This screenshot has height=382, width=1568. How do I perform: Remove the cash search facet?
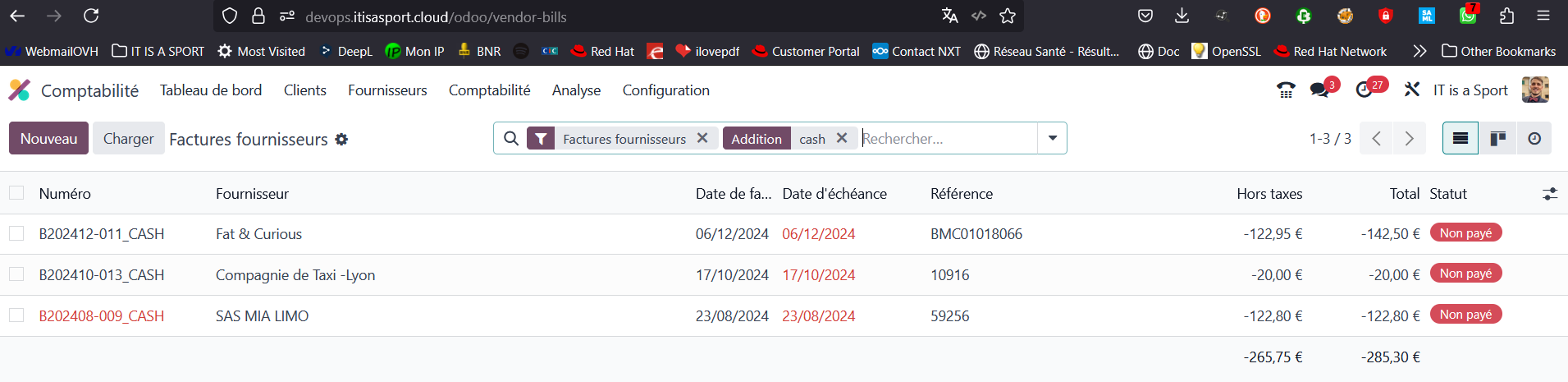pos(842,139)
